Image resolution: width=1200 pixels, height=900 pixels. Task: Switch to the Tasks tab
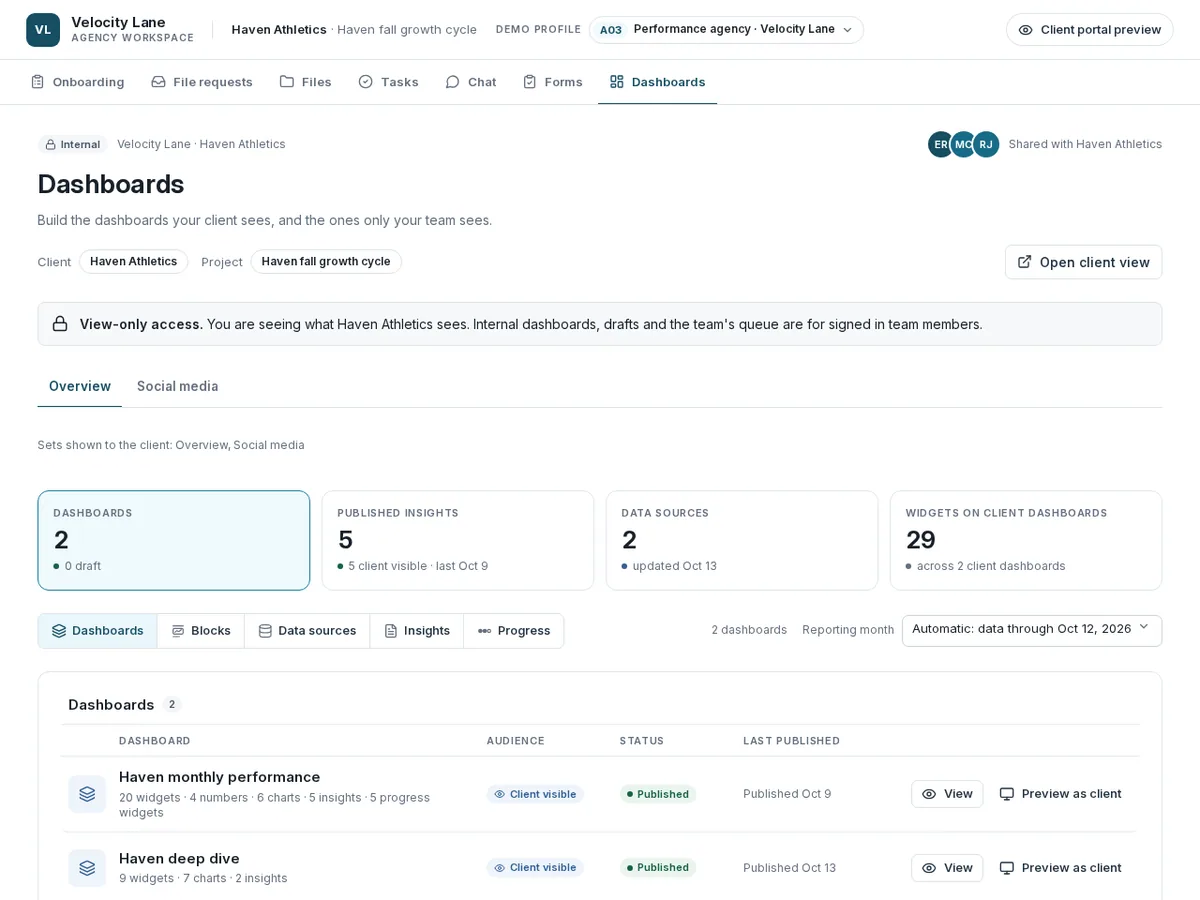(388, 82)
